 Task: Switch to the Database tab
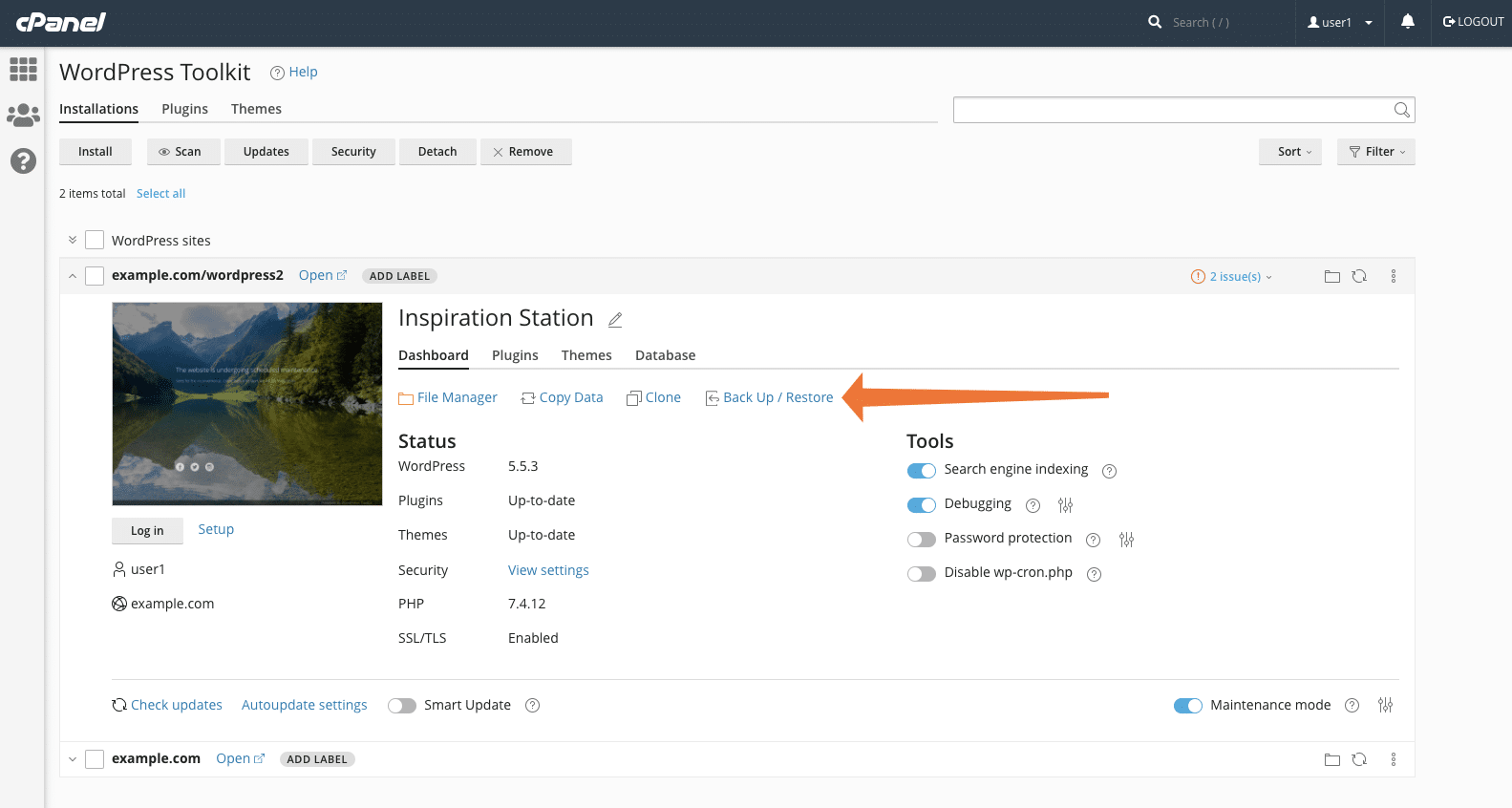[665, 355]
